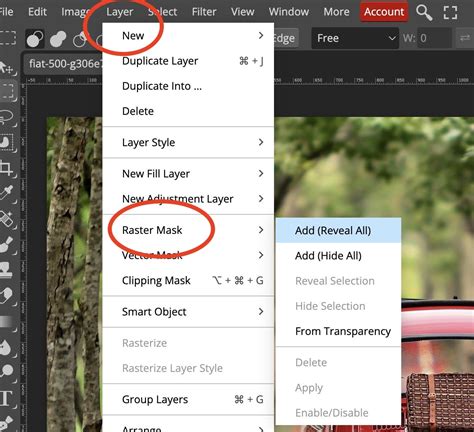
Task: Open the Edit menu
Action: [37, 12]
